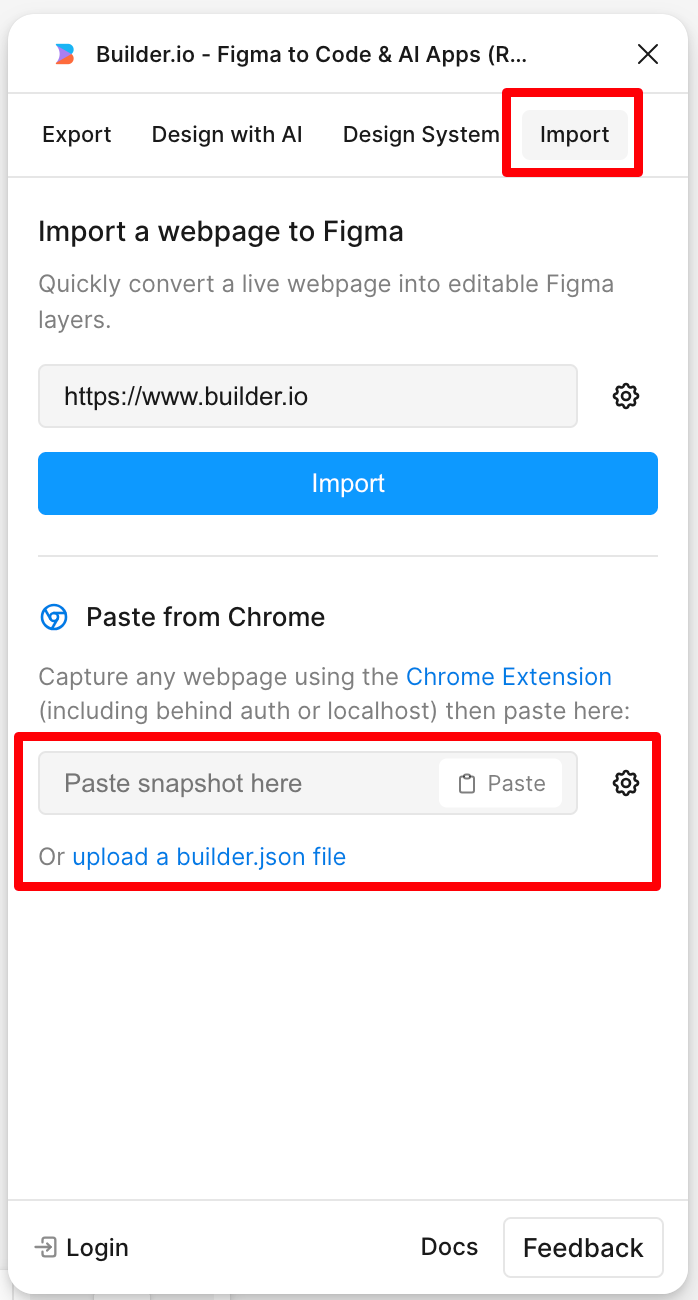Select the Design System tab

pos(420,135)
